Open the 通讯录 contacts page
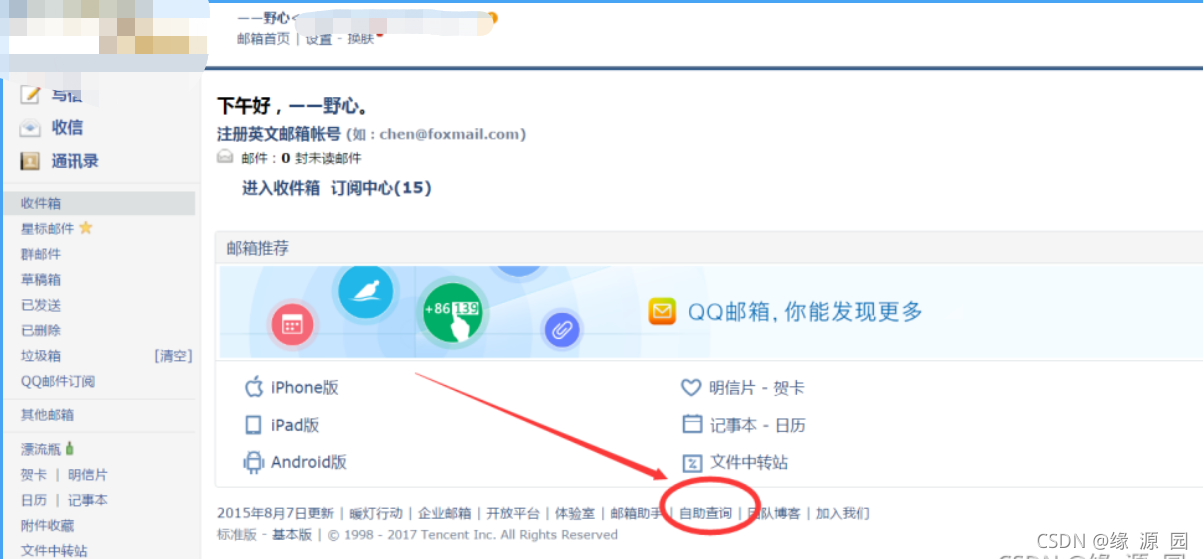This screenshot has width=1203, height=559. click(x=75, y=161)
